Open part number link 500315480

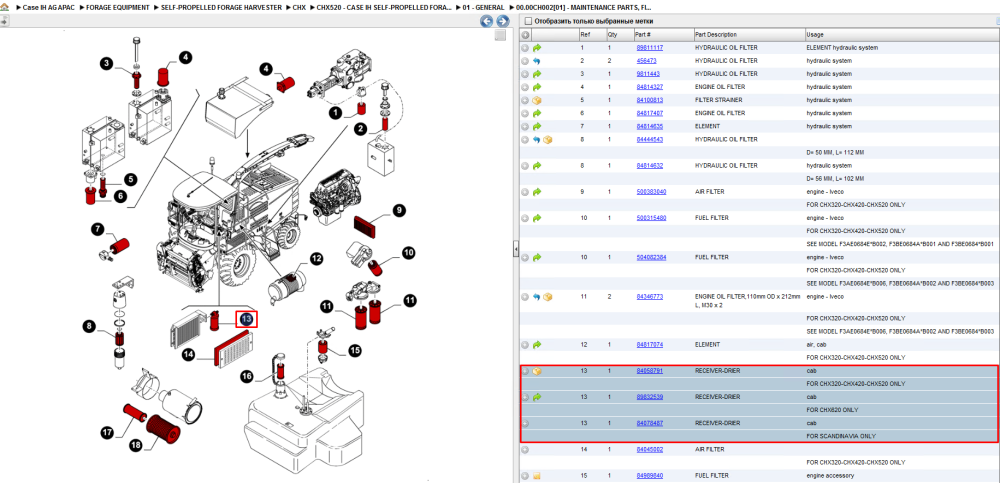(651, 218)
